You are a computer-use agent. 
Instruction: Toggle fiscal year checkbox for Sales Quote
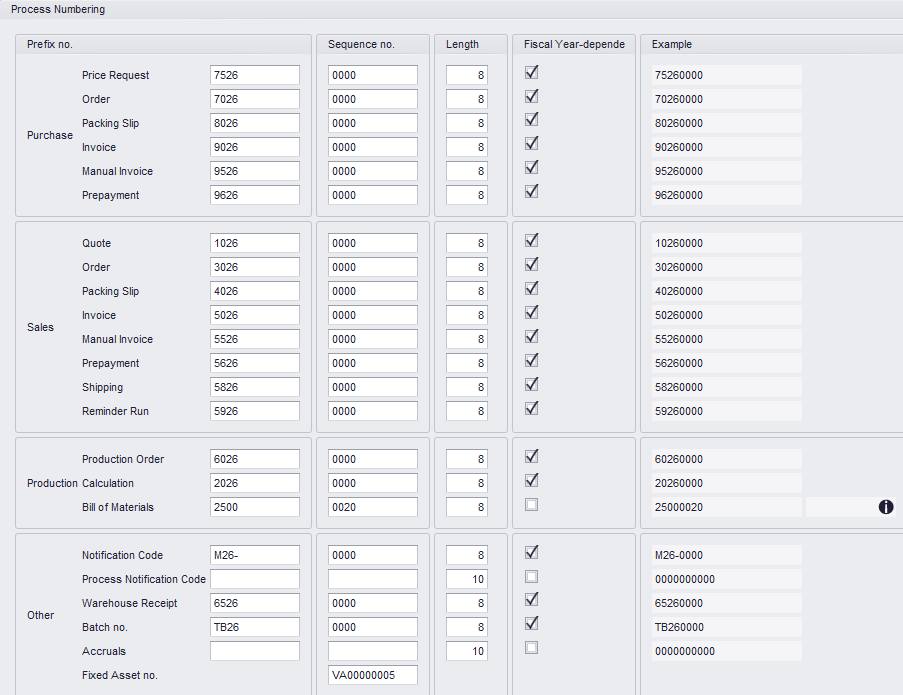(532, 240)
